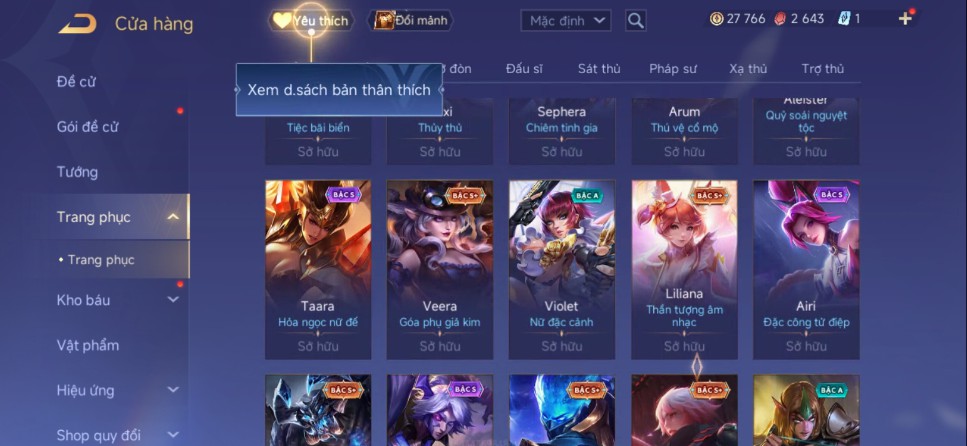Open the Yêu thích heart favorites
The height and width of the screenshot is (446, 967).
tap(311, 20)
